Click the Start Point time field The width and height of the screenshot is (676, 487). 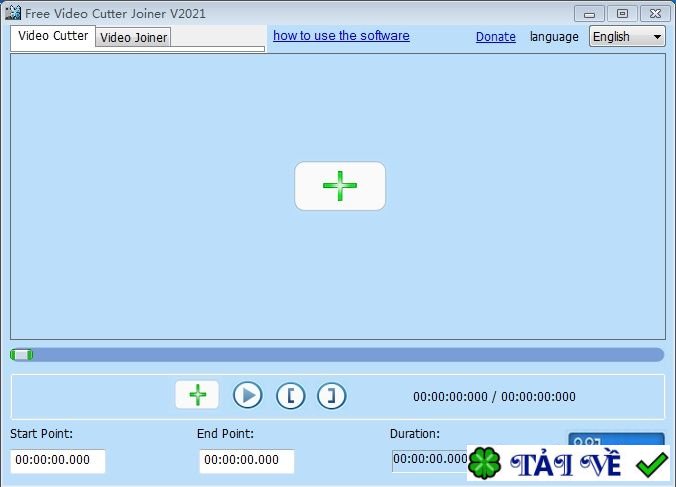pyautogui.click(x=58, y=461)
